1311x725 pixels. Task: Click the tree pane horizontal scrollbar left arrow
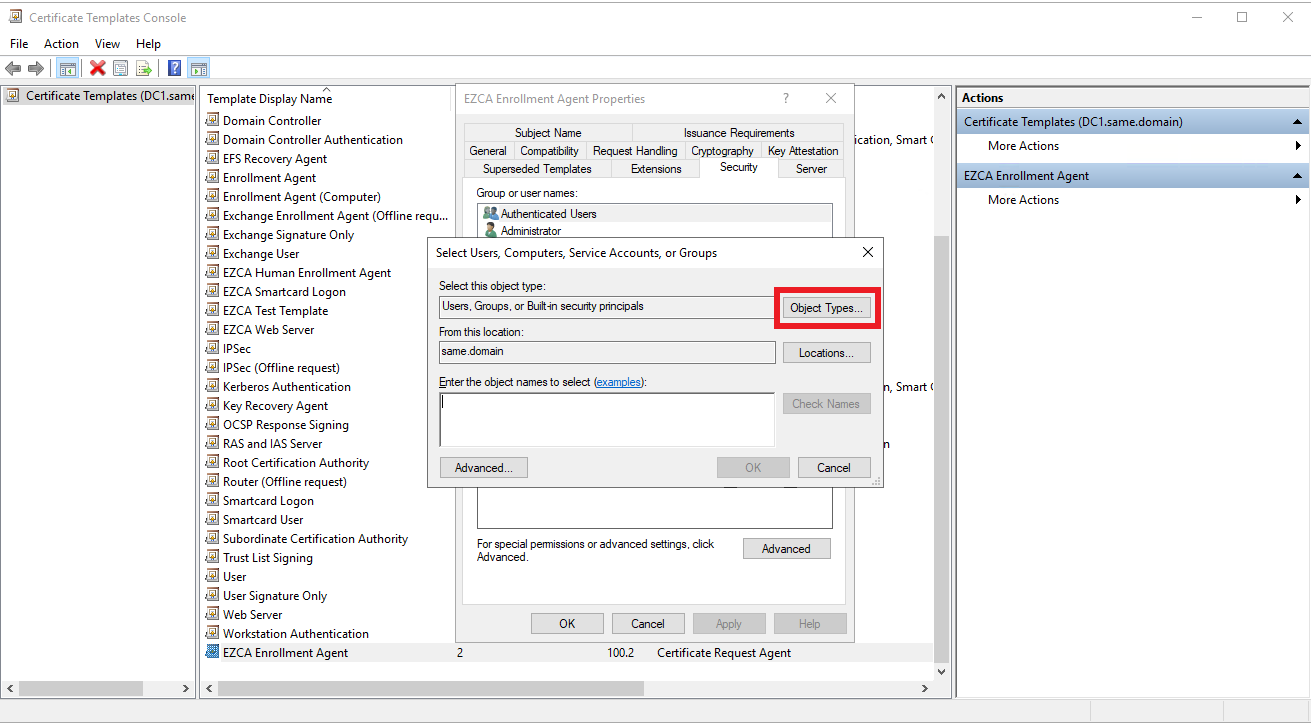click(x=11, y=689)
